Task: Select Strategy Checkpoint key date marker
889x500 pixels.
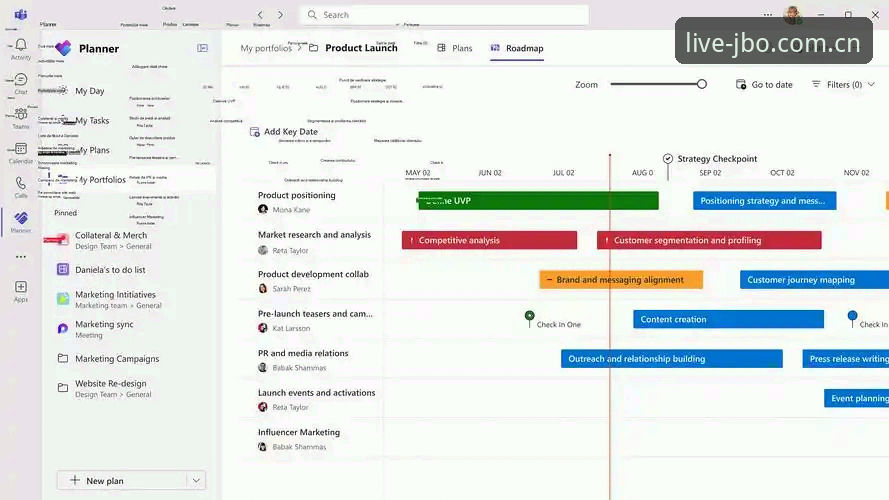Action: click(668, 159)
